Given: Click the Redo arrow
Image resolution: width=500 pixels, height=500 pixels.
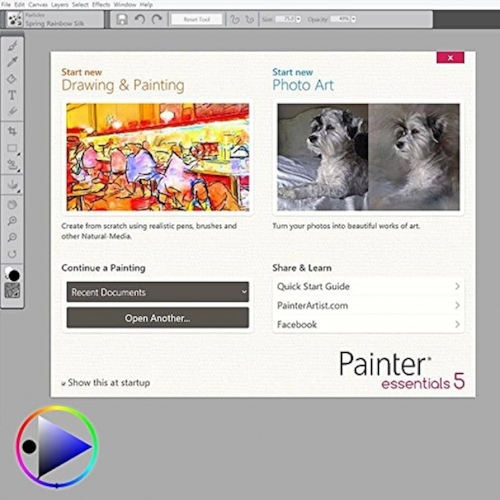Looking at the screenshot, I should coord(157,19).
